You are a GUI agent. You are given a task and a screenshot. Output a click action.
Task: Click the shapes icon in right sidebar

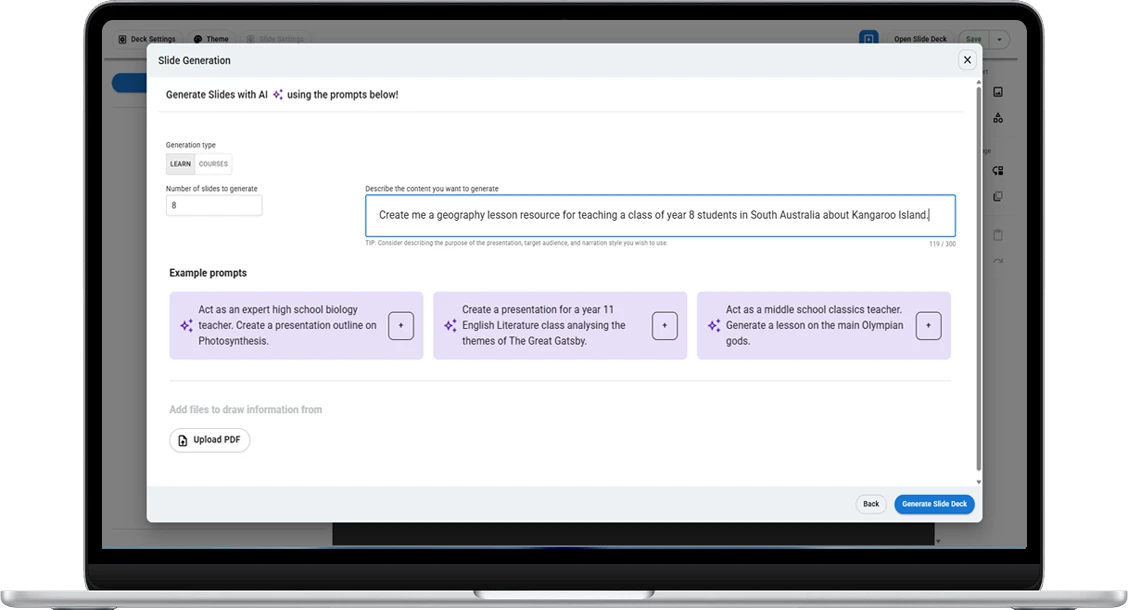pyautogui.click(x=998, y=118)
